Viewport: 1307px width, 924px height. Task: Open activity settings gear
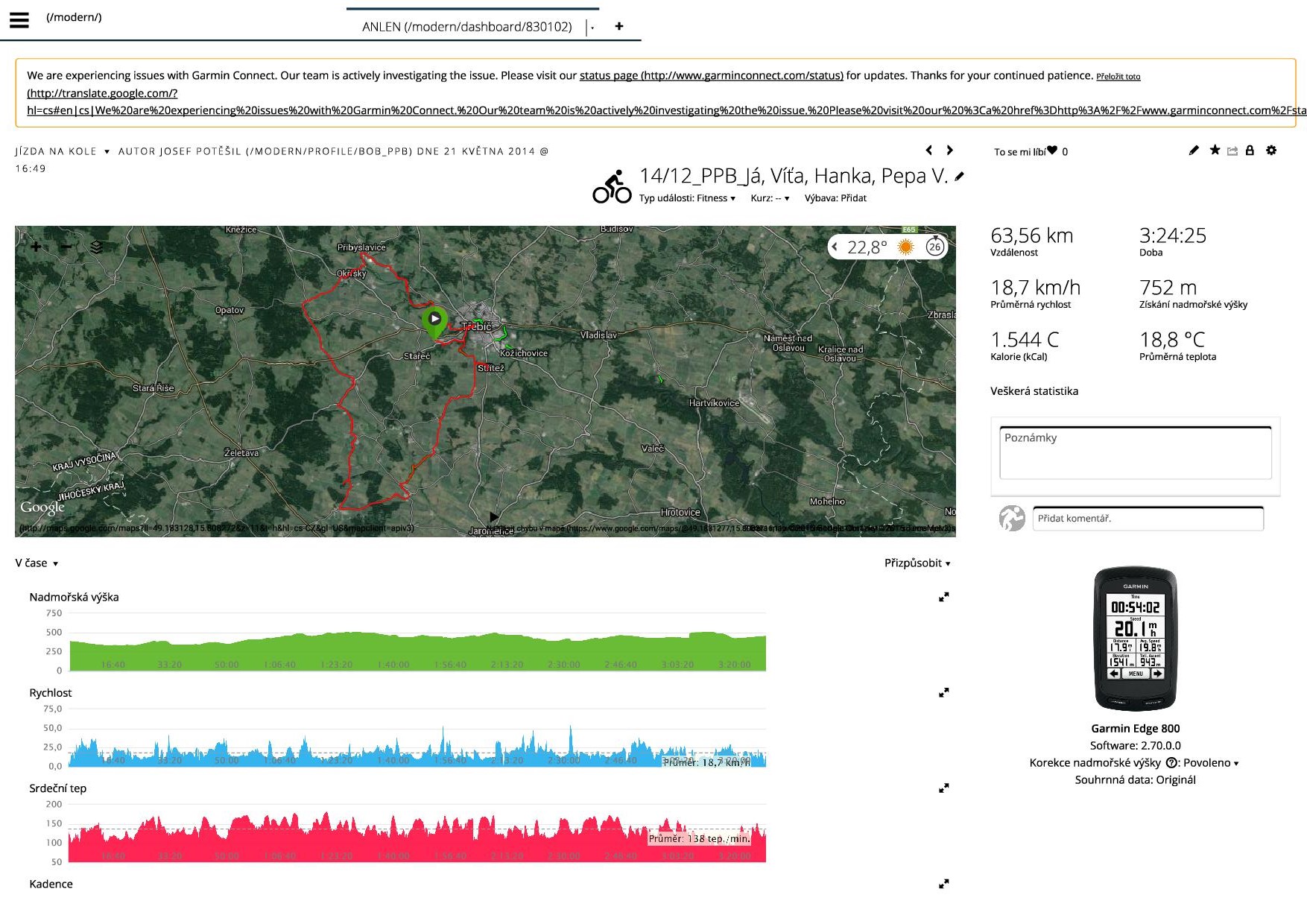(x=1271, y=151)
